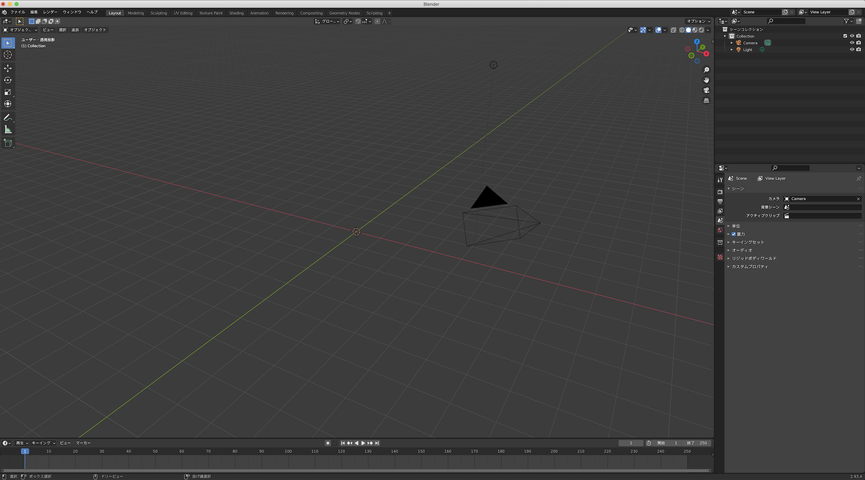This screenshot has height=480, width=865.
Task: Switch to wireframe viewport shading
Action: pyautogui.click(x=682, y=30)
